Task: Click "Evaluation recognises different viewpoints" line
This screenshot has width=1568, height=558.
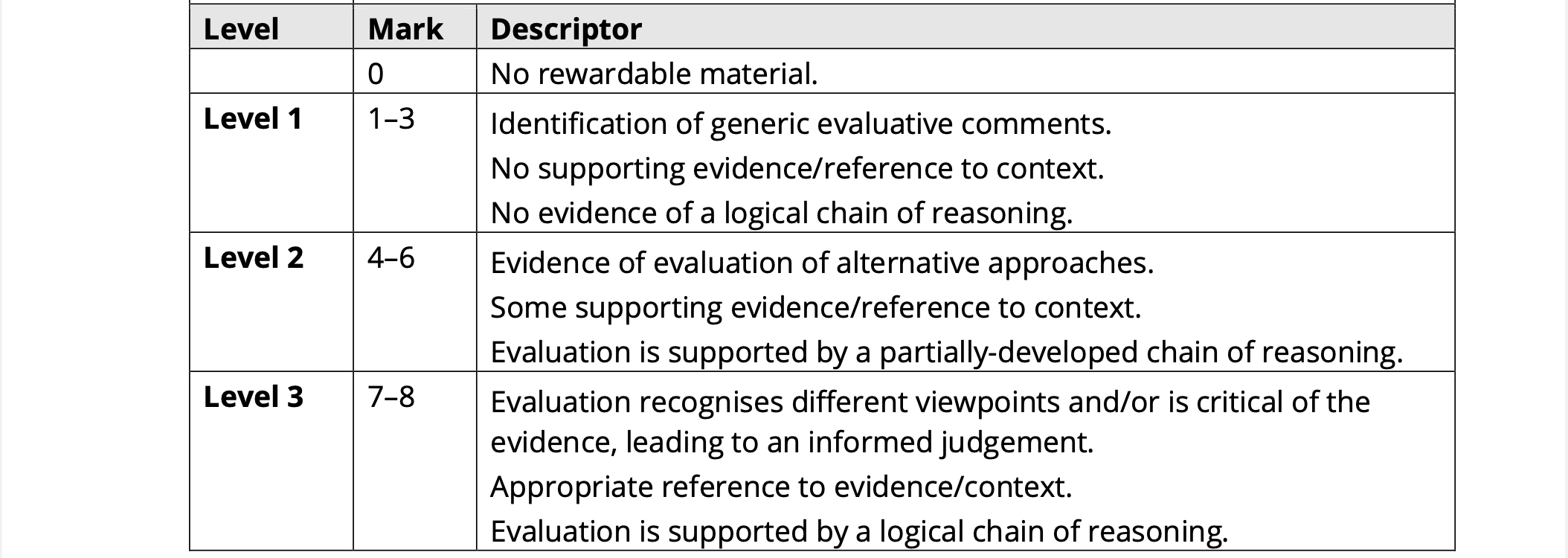Action: [x=930, y=402]
